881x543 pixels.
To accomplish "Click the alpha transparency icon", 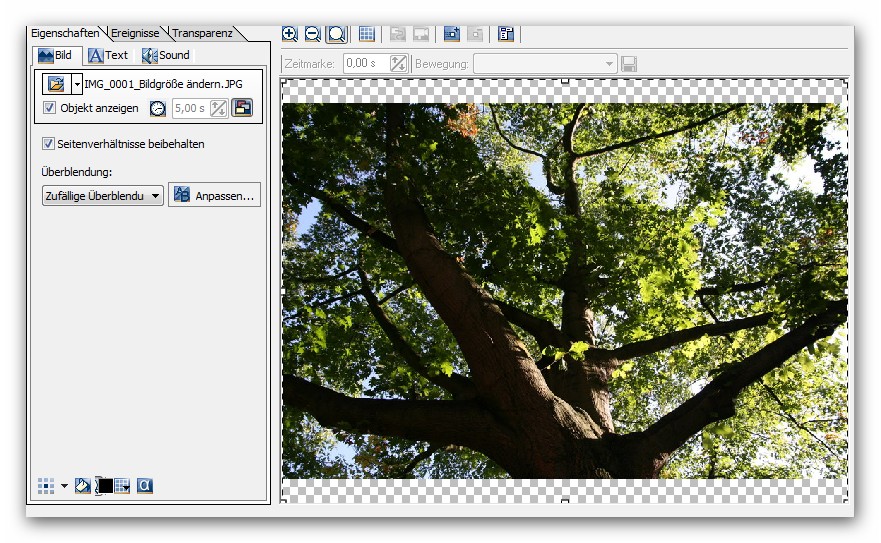I will coord(144,486).
